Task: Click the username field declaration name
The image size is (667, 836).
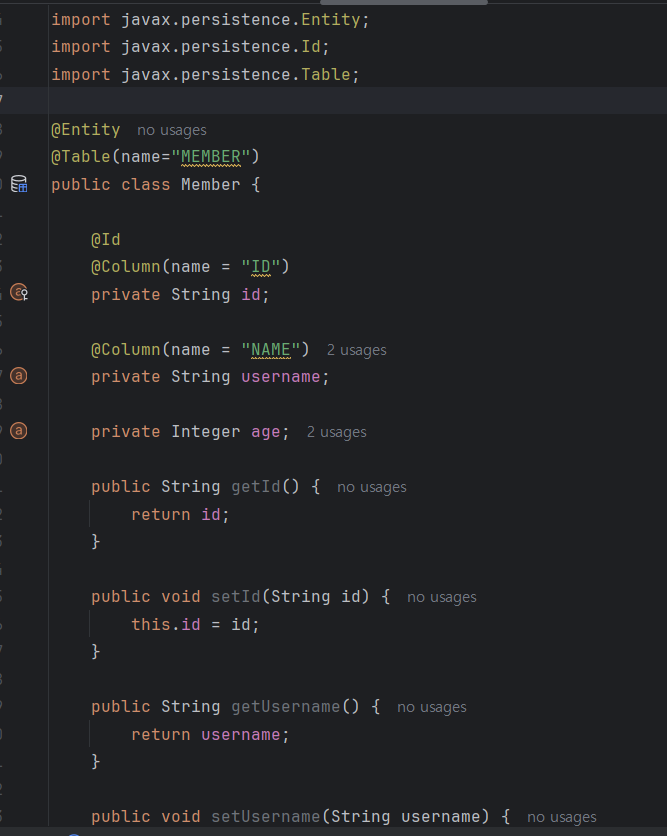Action: click(x=280, y=377)
